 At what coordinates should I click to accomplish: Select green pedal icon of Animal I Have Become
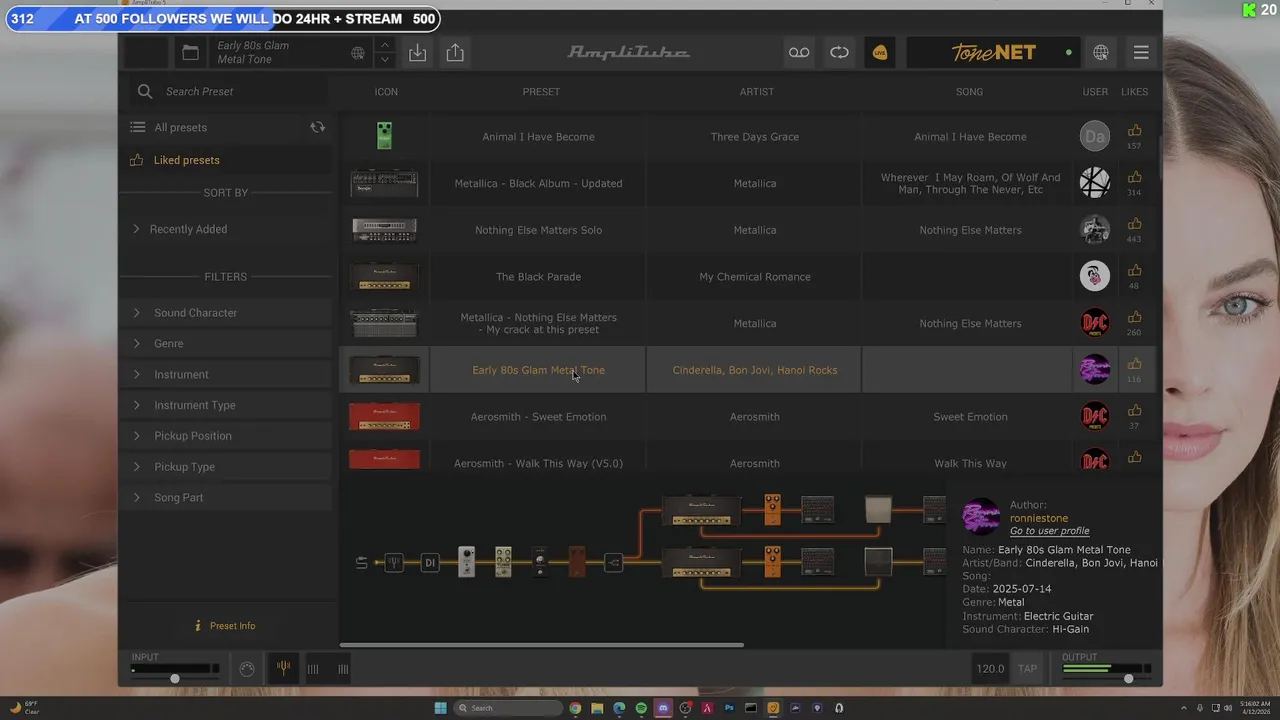384,136
